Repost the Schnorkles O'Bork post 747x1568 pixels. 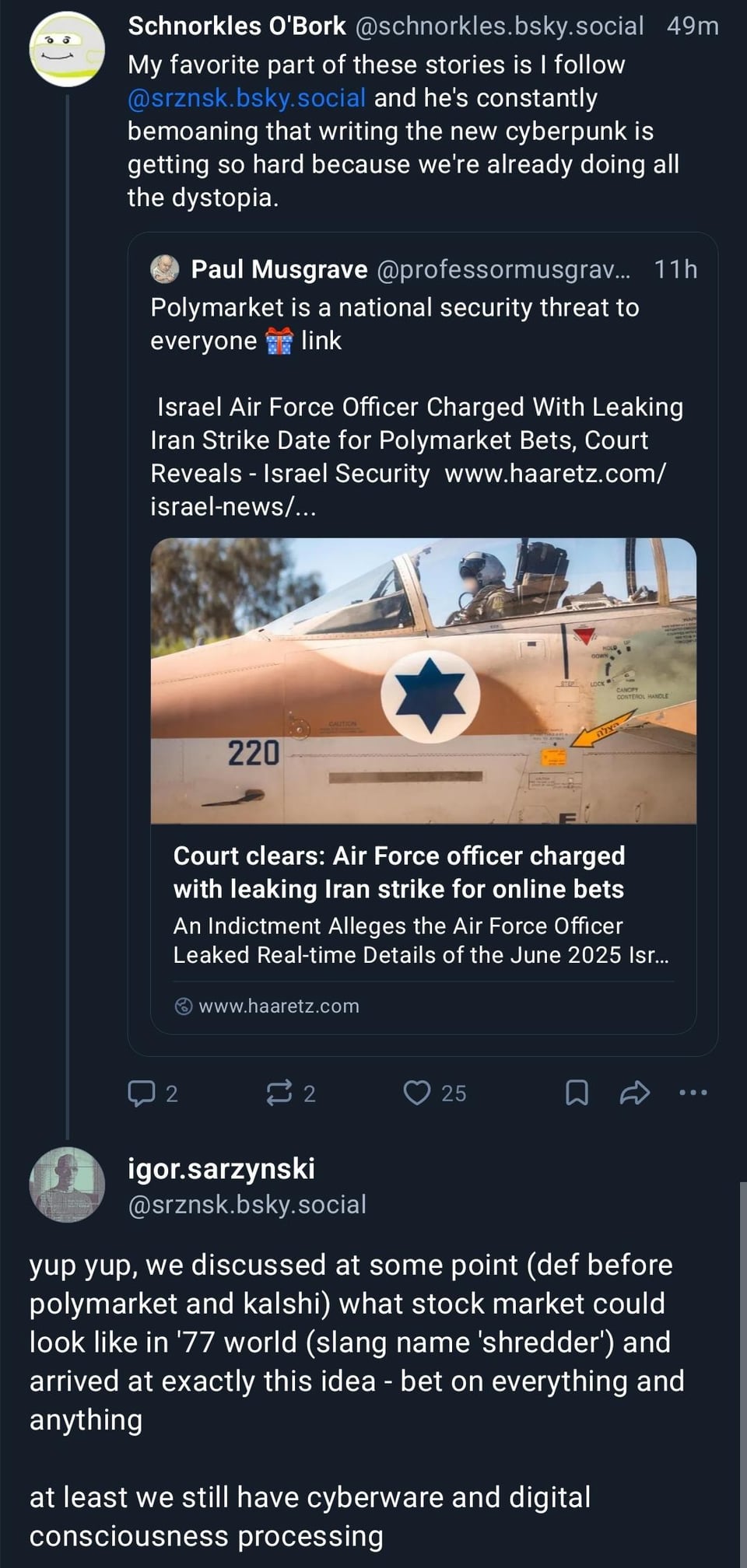tap(279, 1093)
